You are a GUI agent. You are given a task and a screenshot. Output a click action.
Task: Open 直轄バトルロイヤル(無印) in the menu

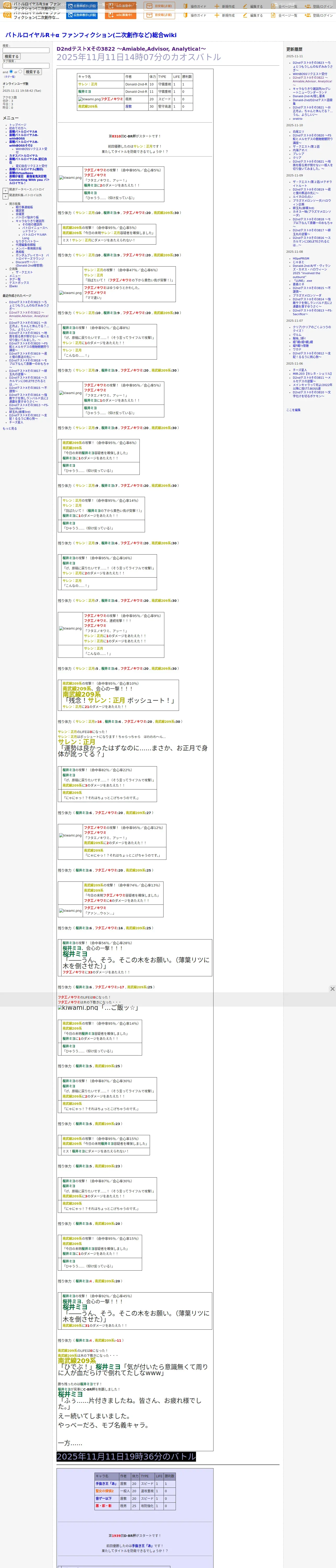coord(26,169)
